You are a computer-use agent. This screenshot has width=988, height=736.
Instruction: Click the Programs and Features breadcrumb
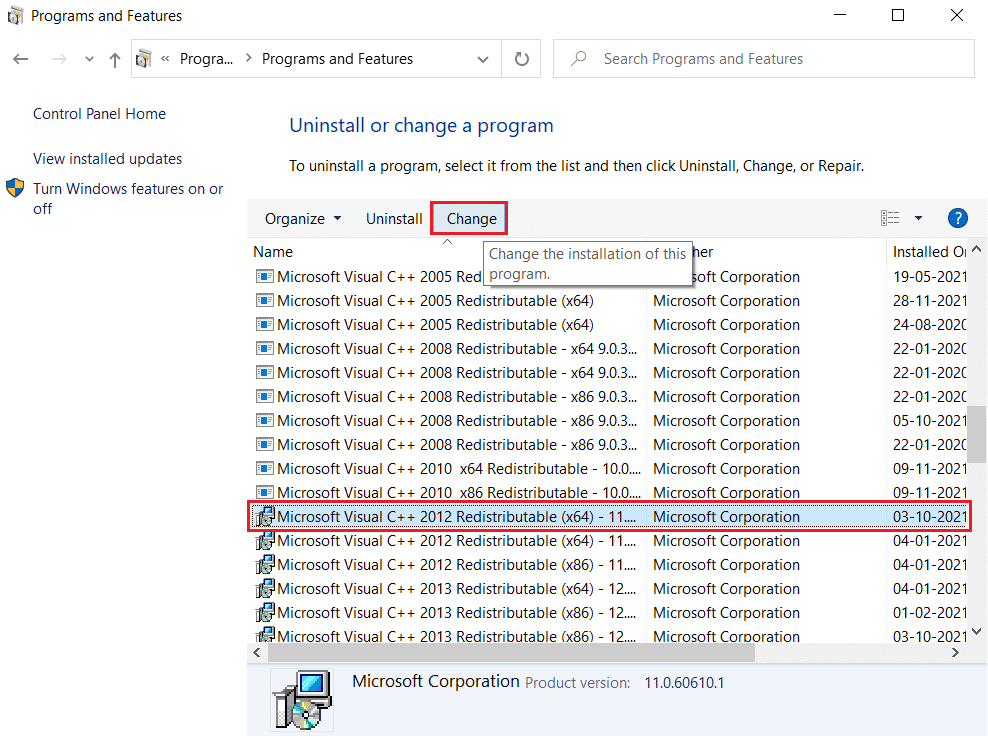tap(337, 59)
